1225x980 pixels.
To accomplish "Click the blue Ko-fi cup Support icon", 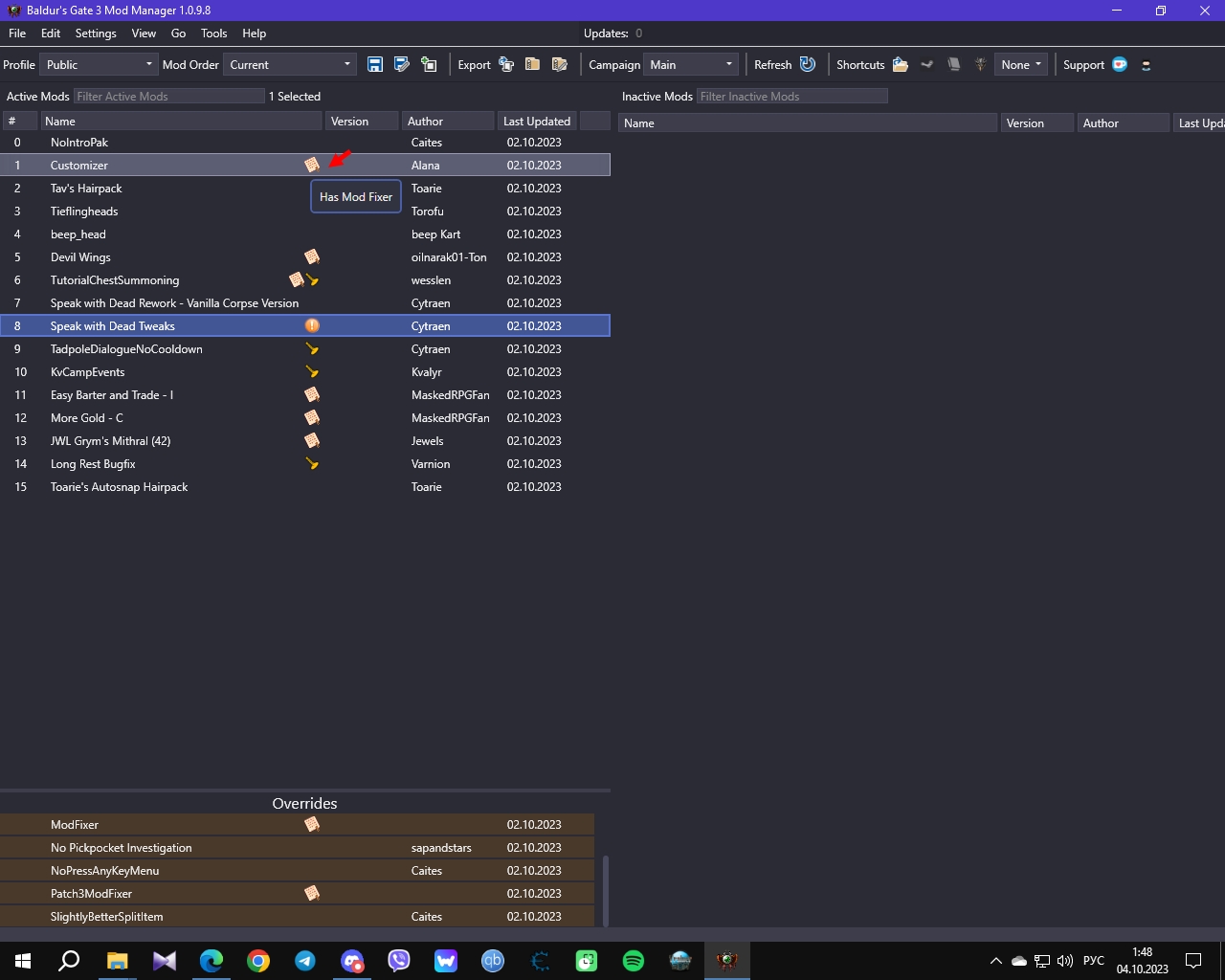I will [x=1120, y=64].
